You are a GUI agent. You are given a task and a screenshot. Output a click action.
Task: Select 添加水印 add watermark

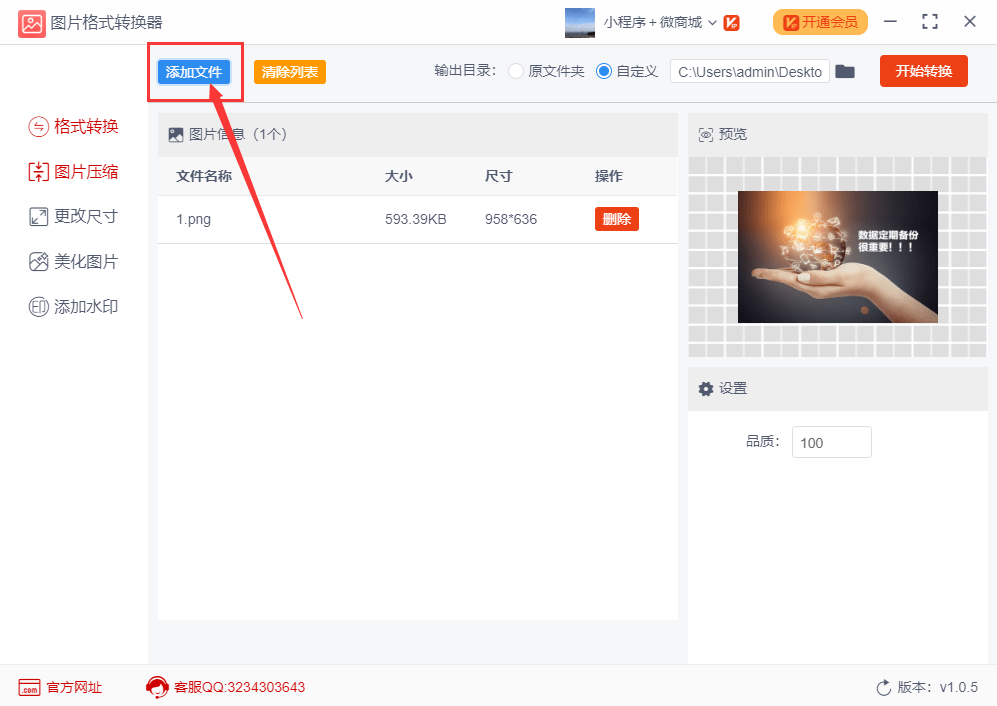[73, 307]
